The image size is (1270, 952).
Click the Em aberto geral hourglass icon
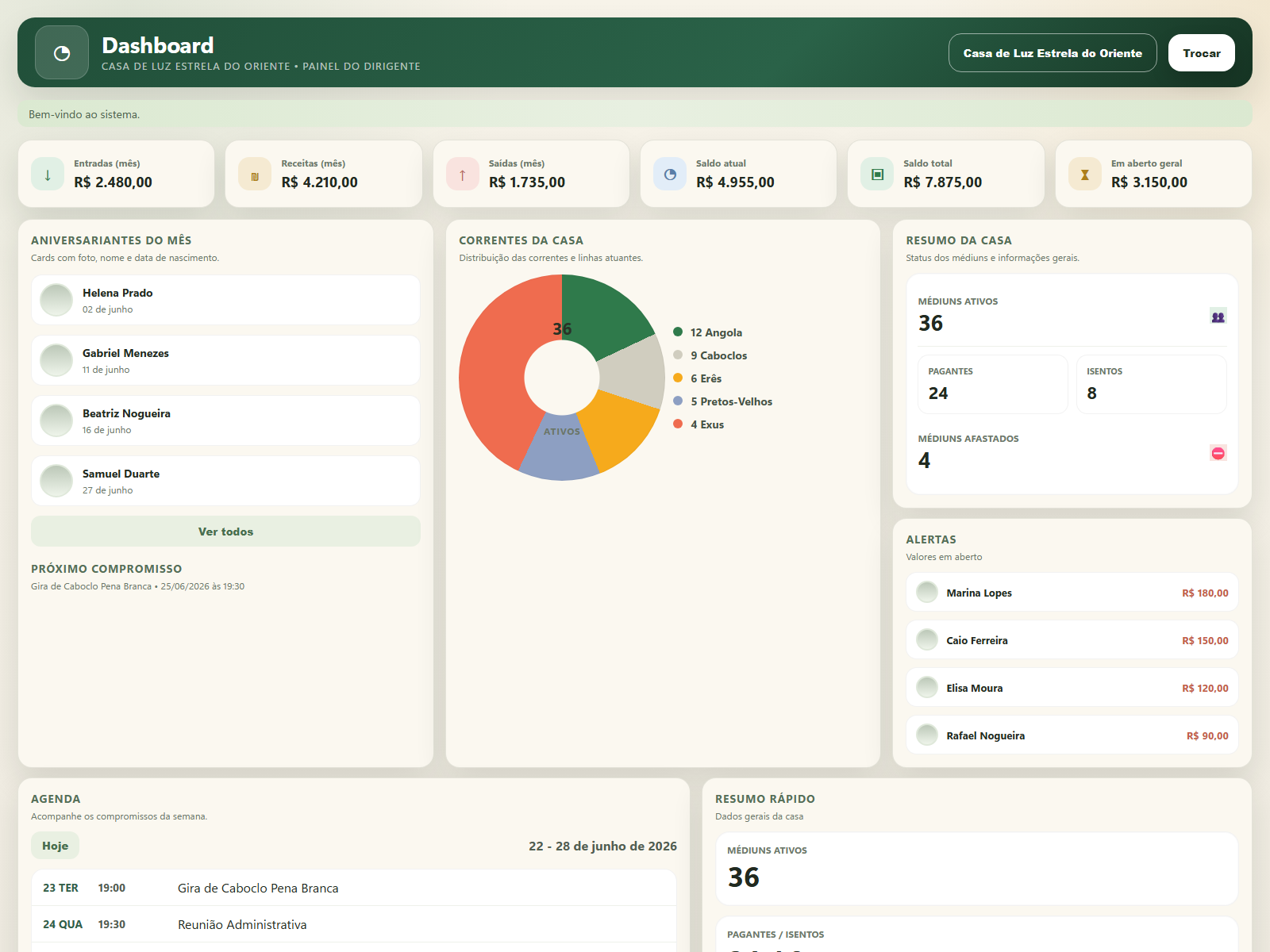click(1085, 175)
